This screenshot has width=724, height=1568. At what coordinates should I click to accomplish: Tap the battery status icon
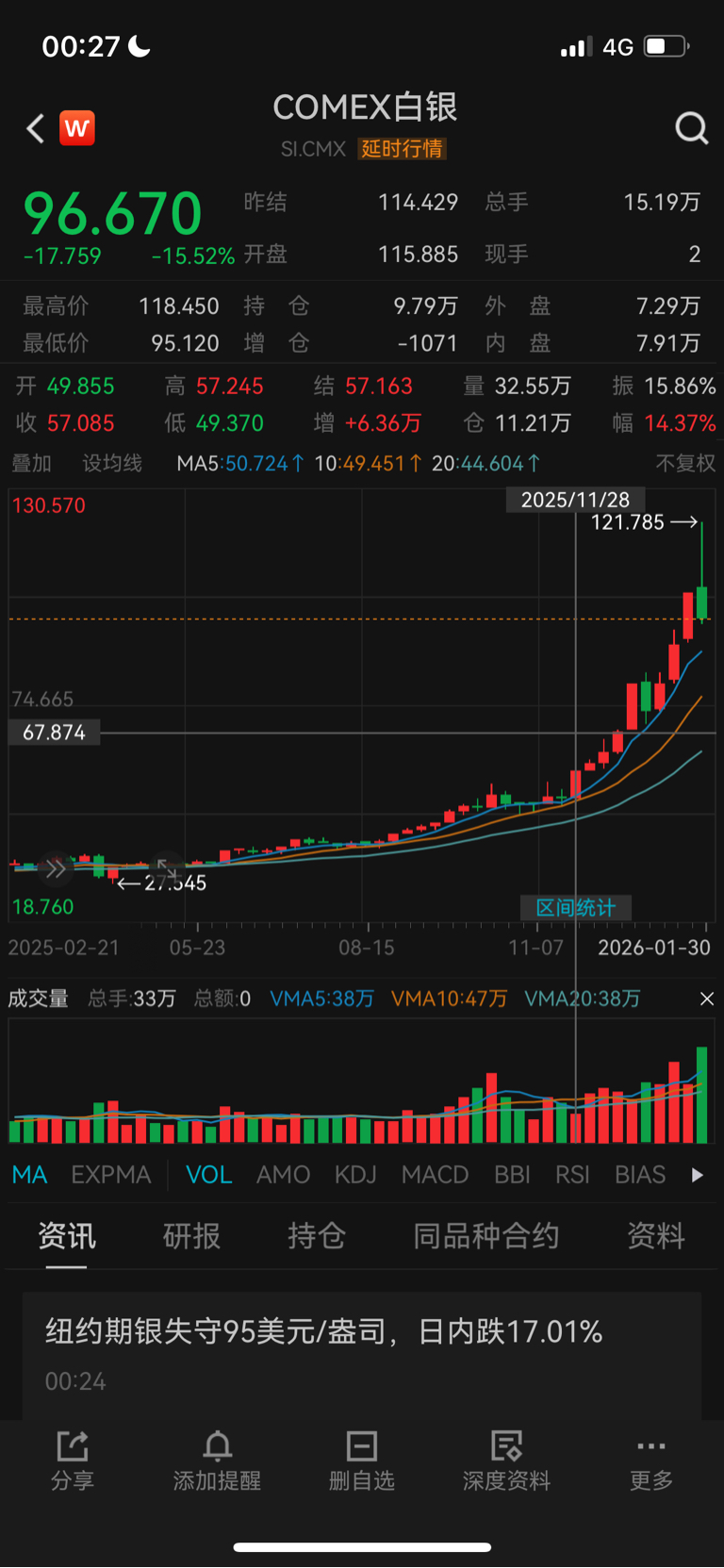coord(667,46)
